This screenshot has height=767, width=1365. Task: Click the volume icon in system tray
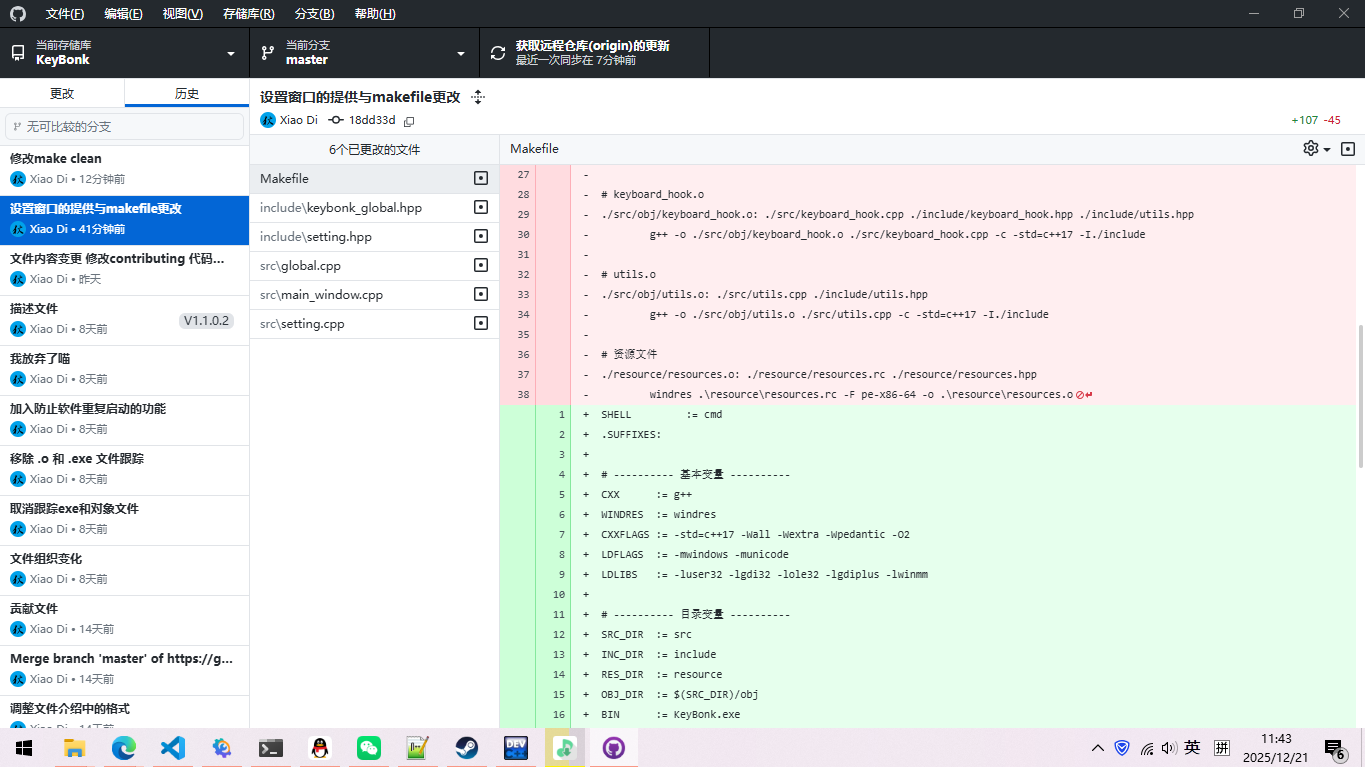tap(1168, 747)
